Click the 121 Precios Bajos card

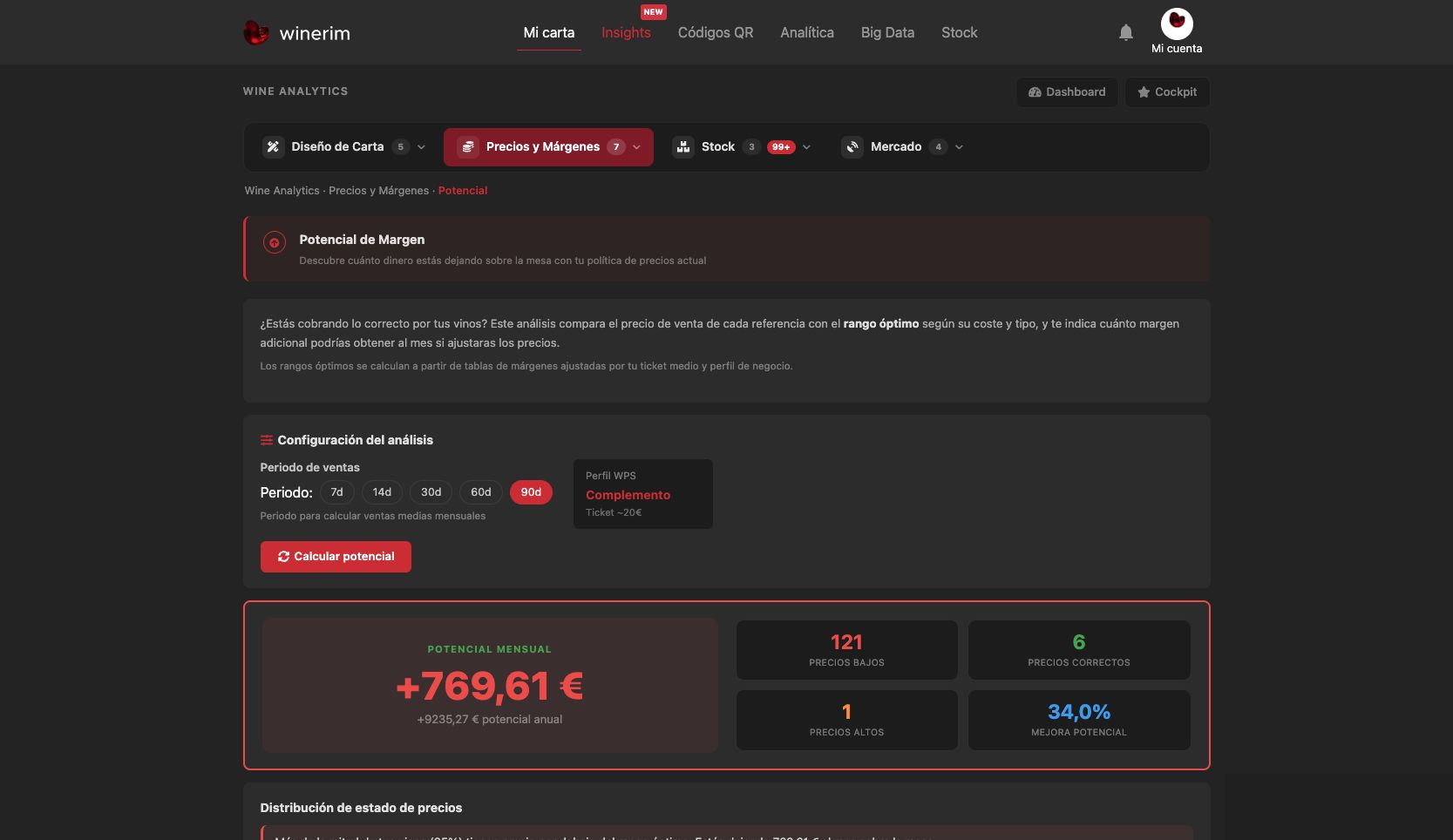847,650
